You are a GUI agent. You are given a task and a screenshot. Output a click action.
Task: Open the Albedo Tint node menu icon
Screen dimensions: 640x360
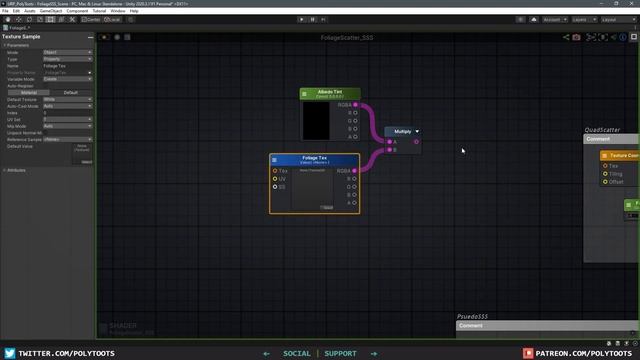click(304, 94)
